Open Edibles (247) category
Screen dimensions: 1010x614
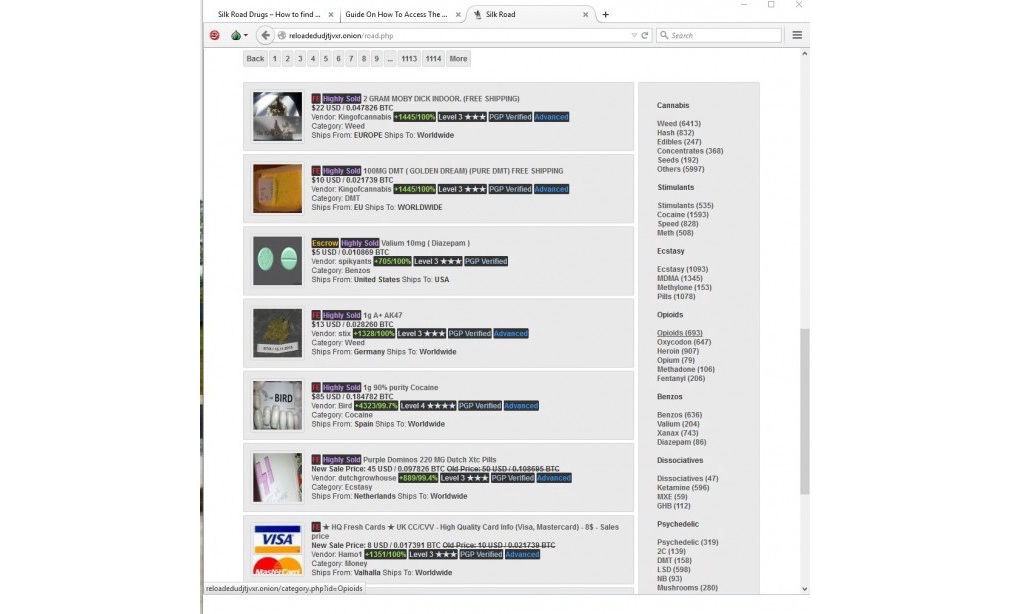coord(680,142)
